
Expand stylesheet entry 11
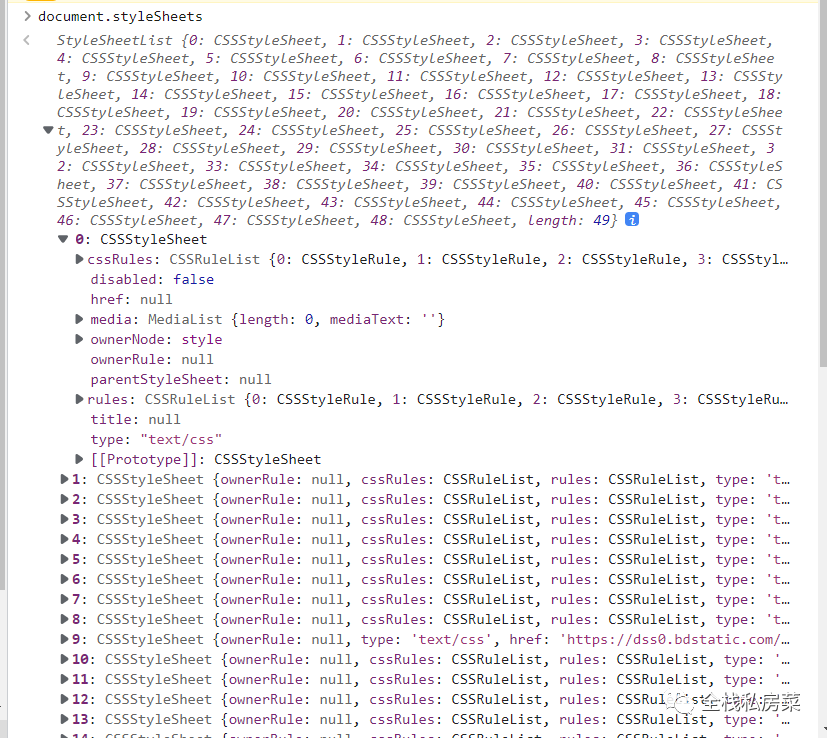point(64,679)
